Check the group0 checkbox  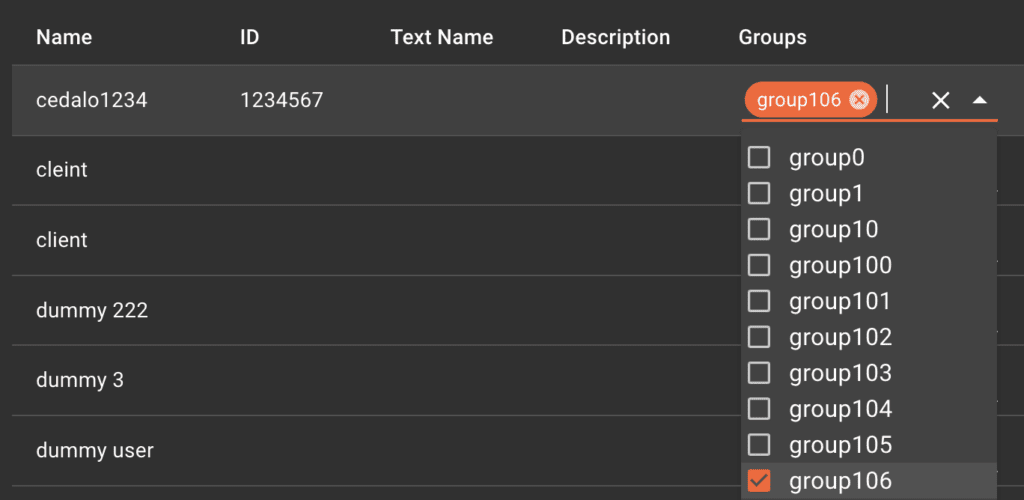coord(760,158)
